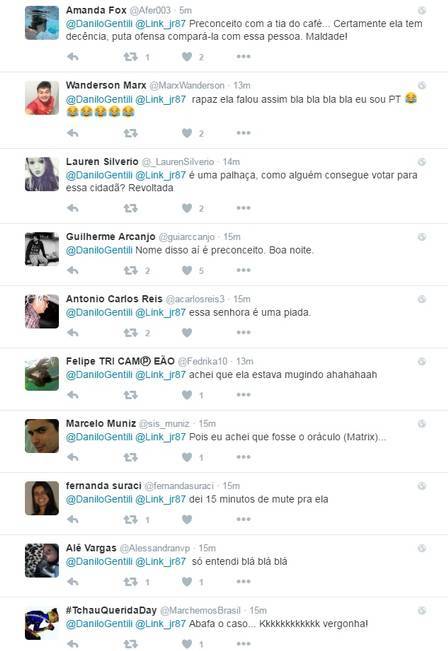Open more options on Alê Vargas's tweet

point(243,582)
